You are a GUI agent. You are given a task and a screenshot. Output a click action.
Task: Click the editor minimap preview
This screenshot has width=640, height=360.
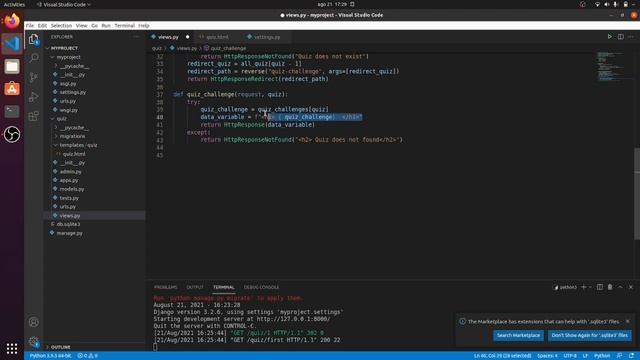610,66
